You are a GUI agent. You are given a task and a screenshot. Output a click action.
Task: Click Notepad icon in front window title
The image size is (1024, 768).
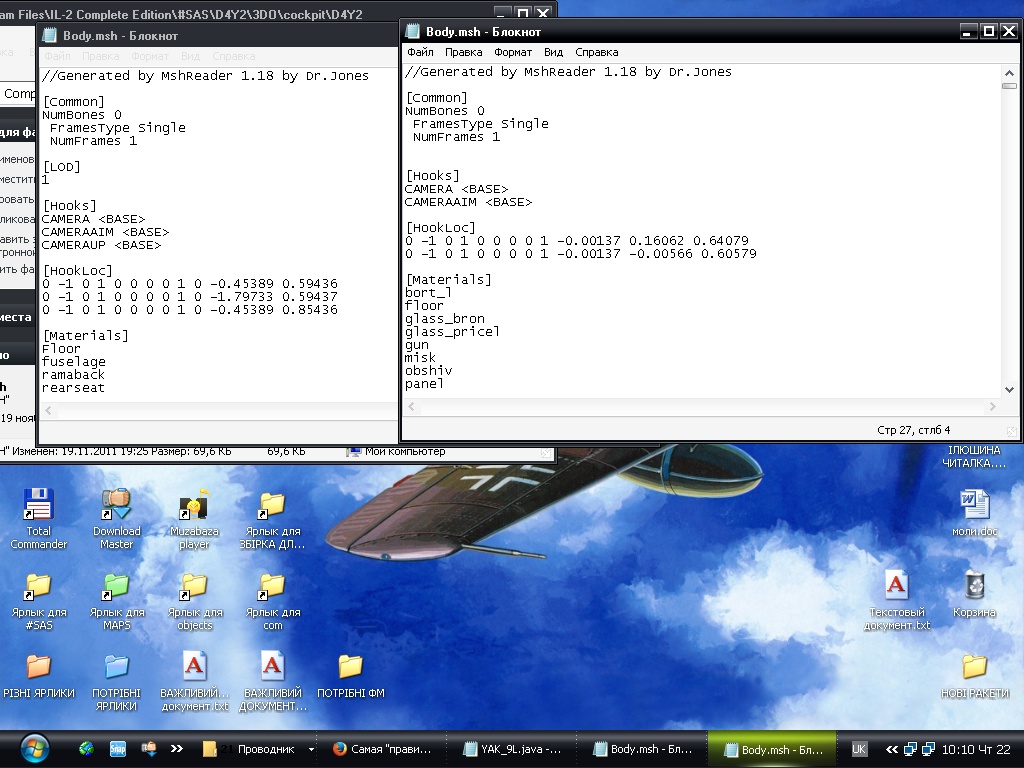pyautogui.click(x=412, y=31)
